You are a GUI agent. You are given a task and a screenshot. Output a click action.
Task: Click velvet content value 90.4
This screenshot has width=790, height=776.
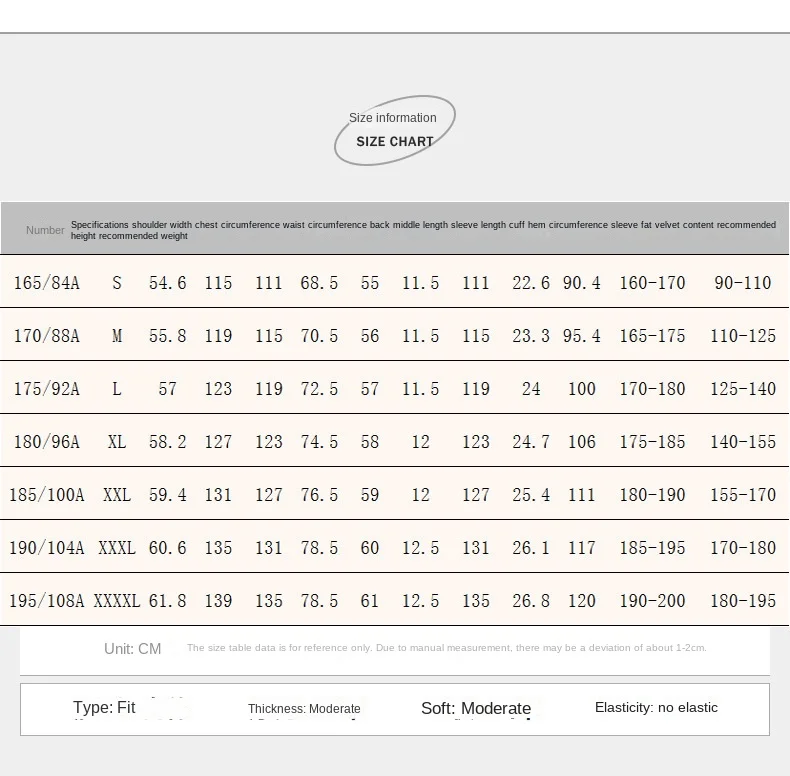[581, 283]
